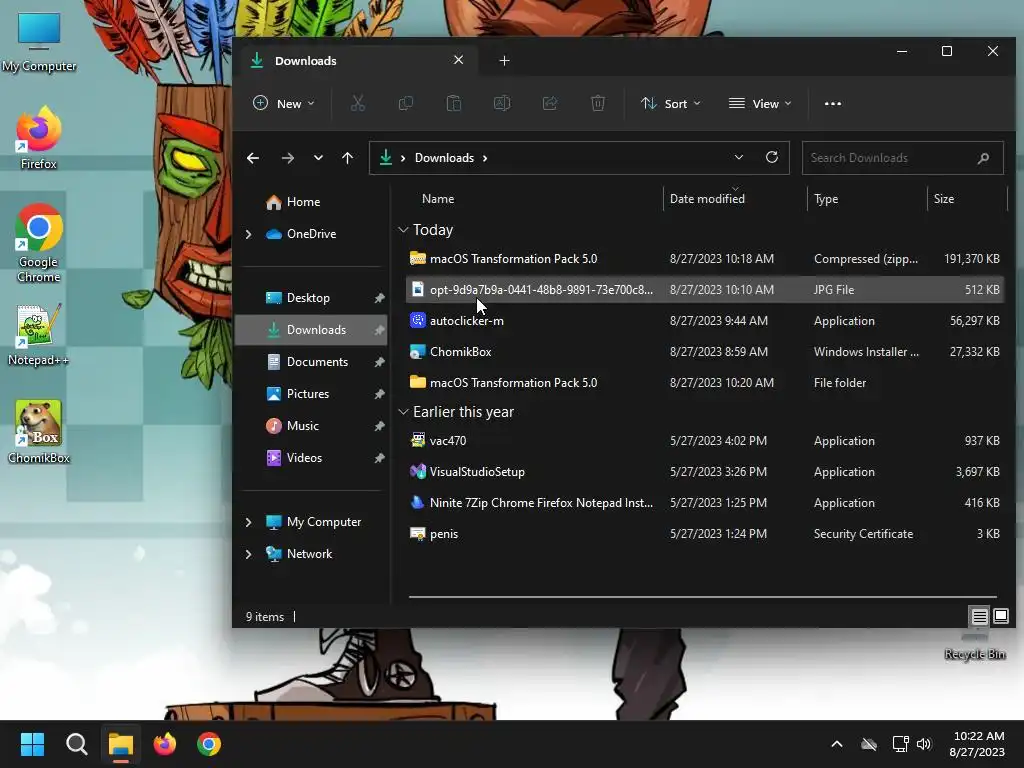Switch to details view layout icon
The image size is (1024, 768).
pos(979,616)
